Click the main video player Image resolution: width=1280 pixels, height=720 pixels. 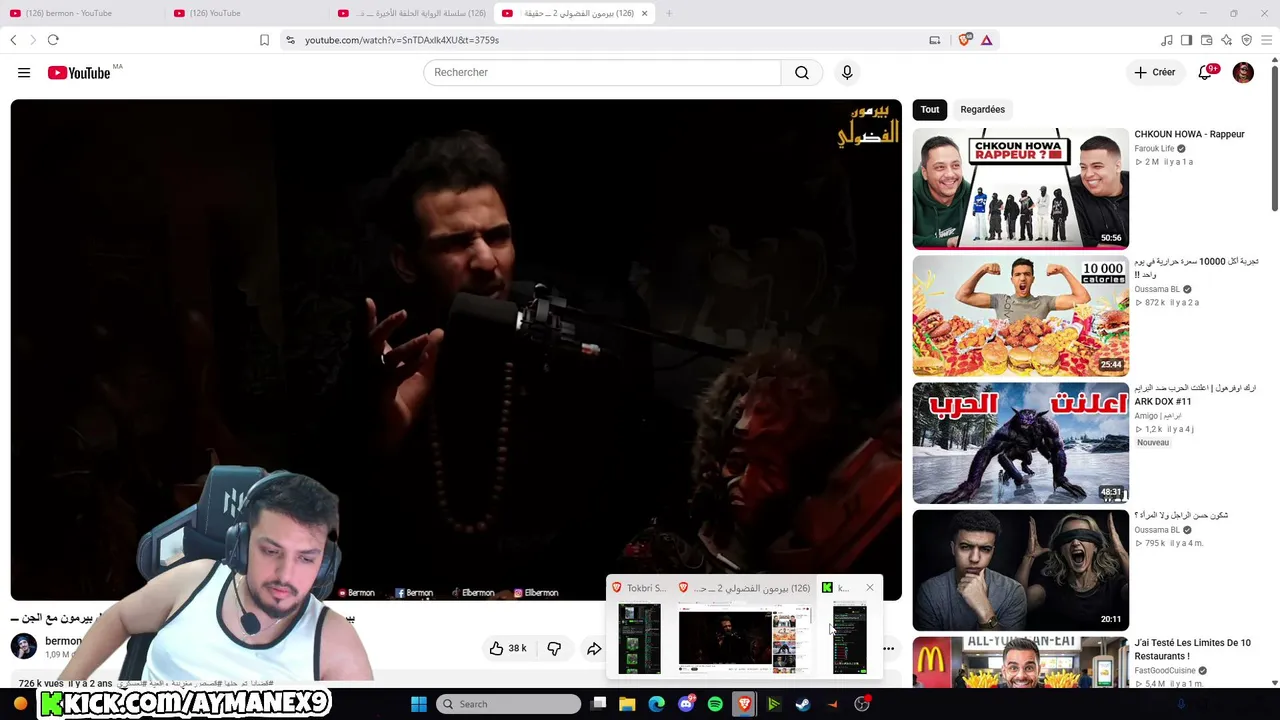[x=456, y=349]
